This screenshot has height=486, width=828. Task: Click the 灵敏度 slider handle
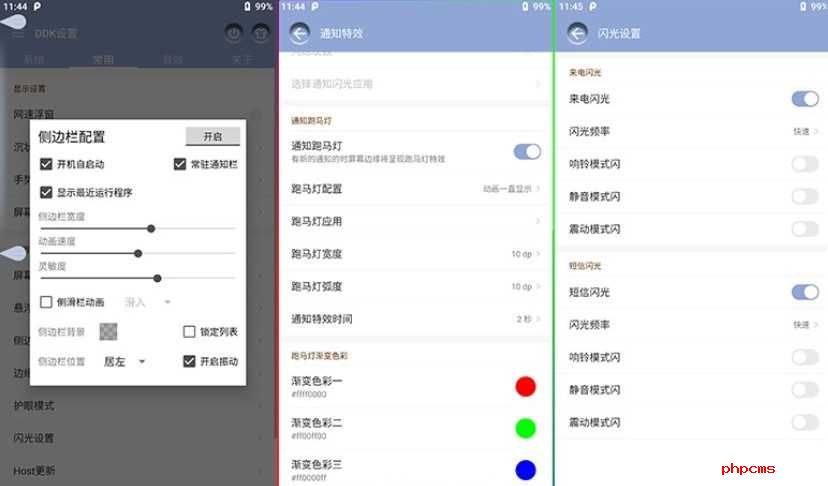coord(157,278)
